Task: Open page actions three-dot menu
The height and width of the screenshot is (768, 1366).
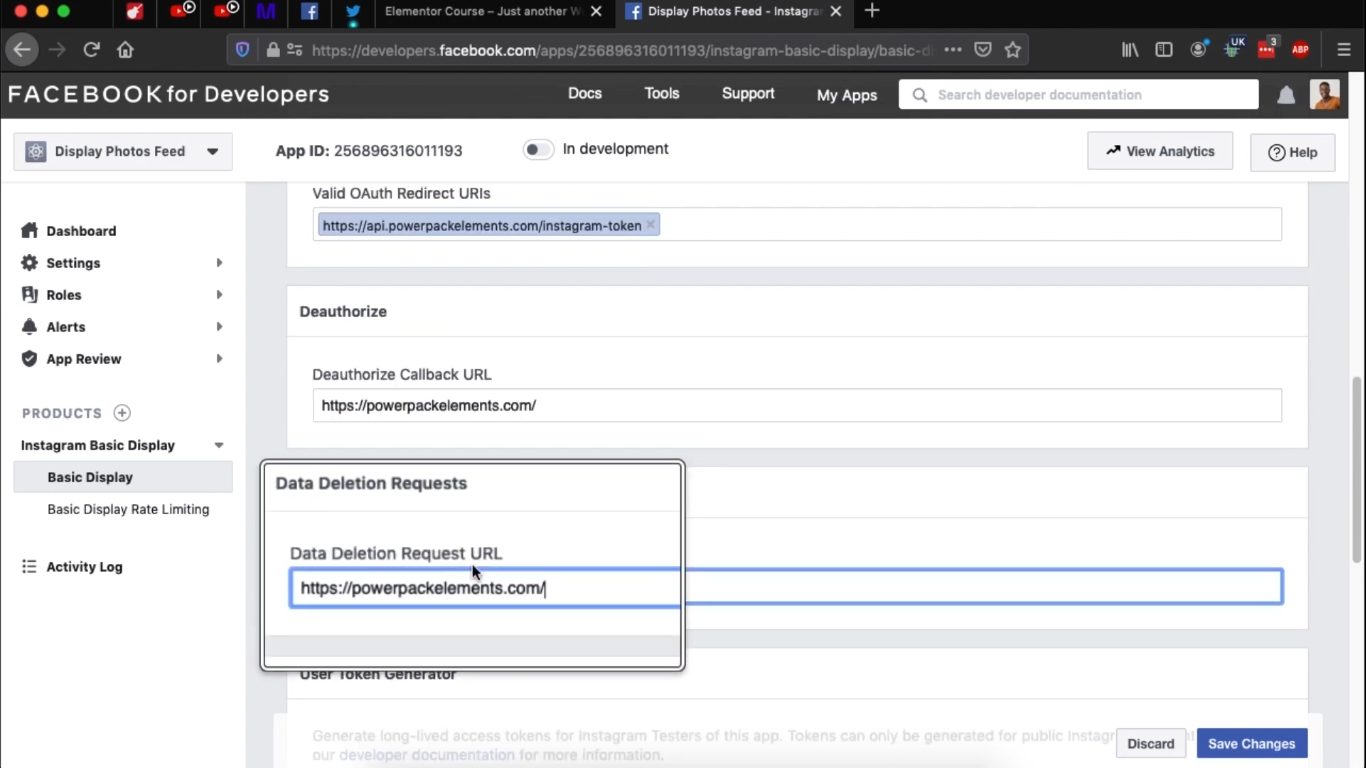Action: (x=953, y=49)
